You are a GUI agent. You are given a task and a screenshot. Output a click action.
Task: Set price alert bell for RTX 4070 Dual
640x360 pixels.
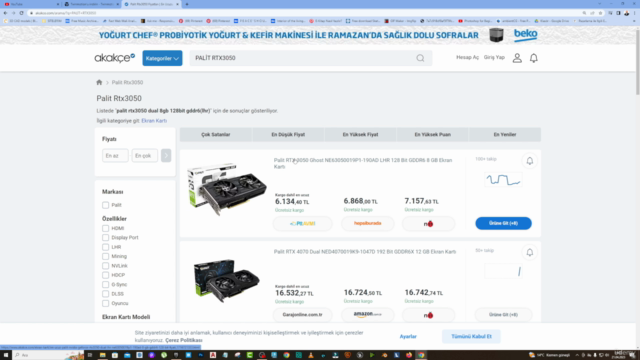point(529,252)
